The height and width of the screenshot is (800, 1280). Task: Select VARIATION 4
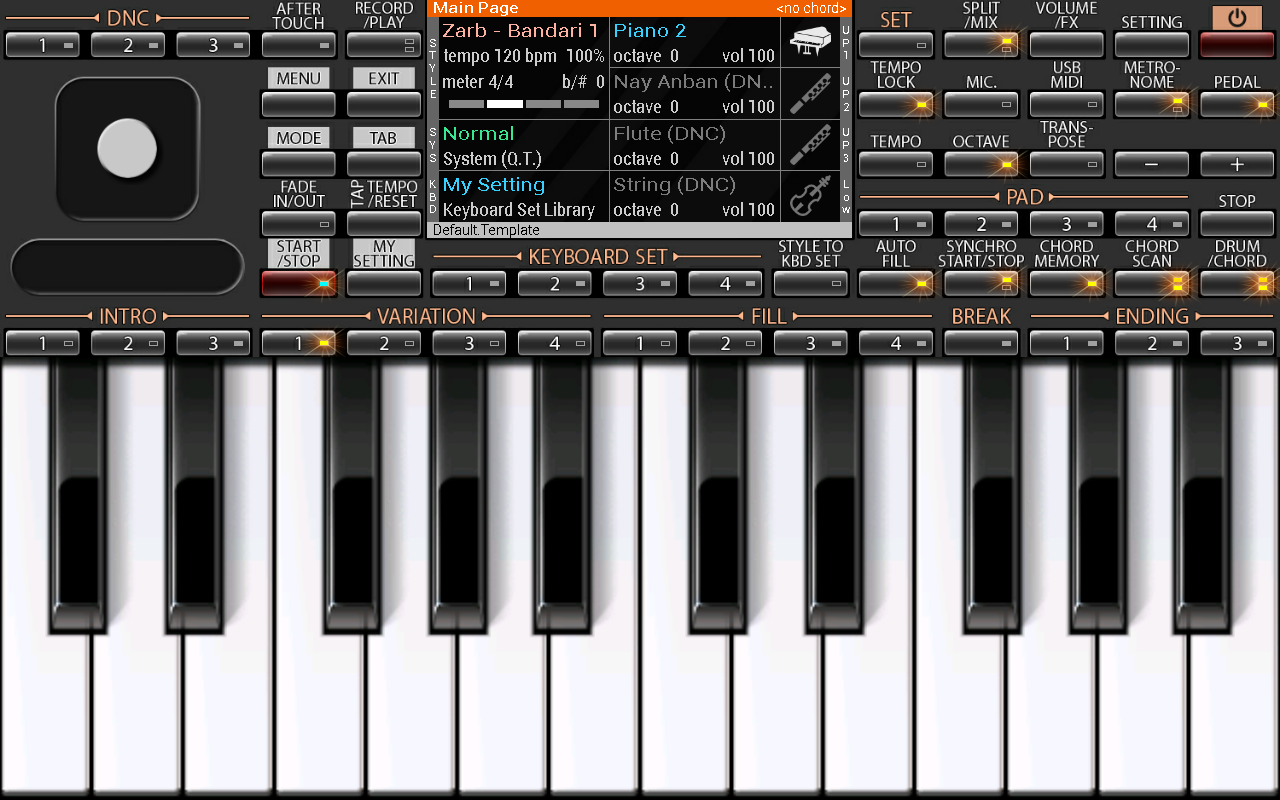click(555, 343)
